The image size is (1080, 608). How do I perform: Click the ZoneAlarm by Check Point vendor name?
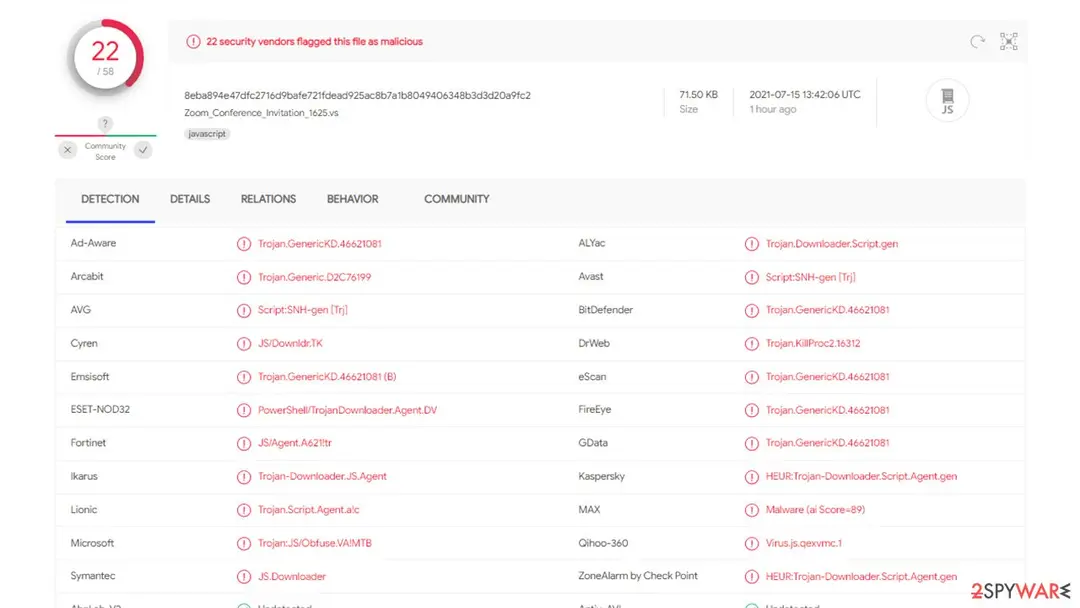[x=638, y=576]
